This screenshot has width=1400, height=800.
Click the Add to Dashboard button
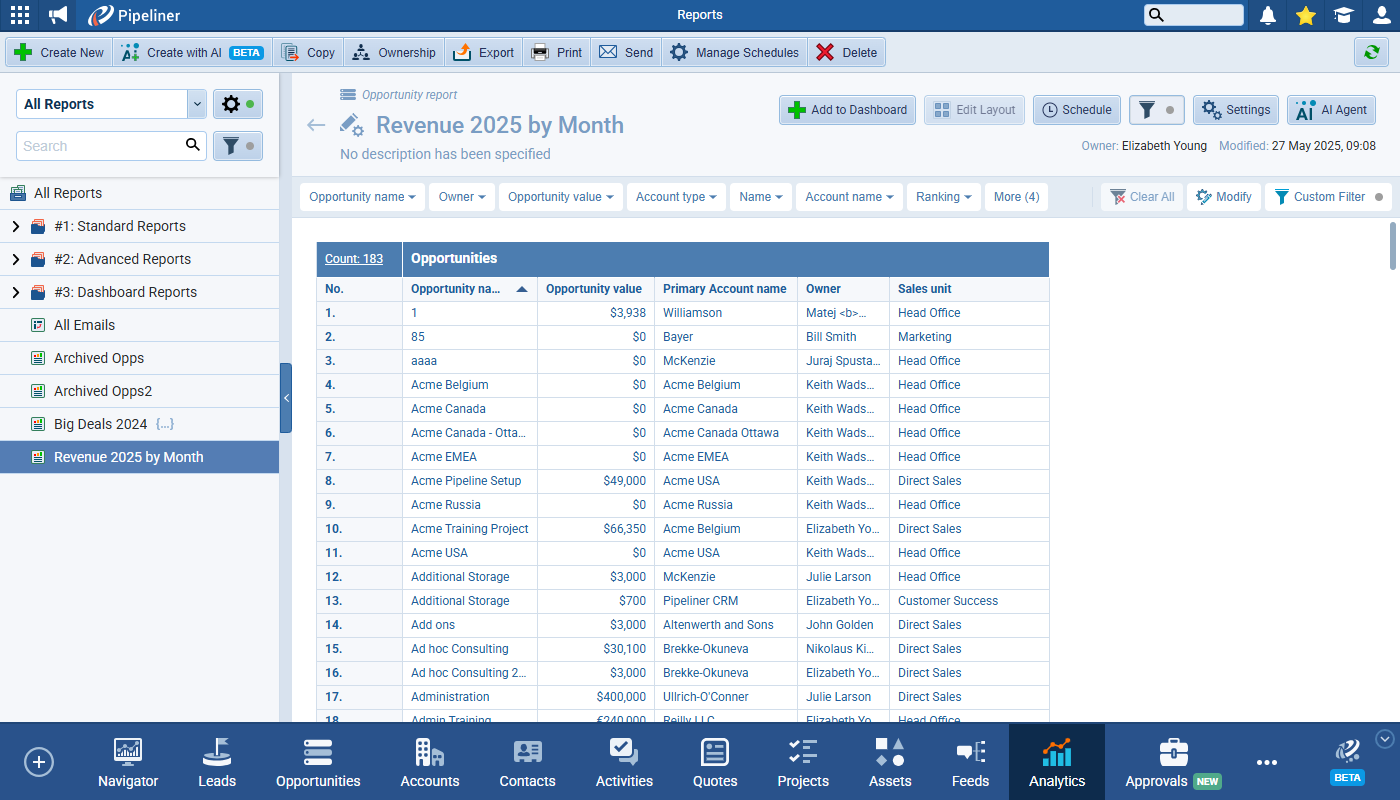tap(847, 110)
